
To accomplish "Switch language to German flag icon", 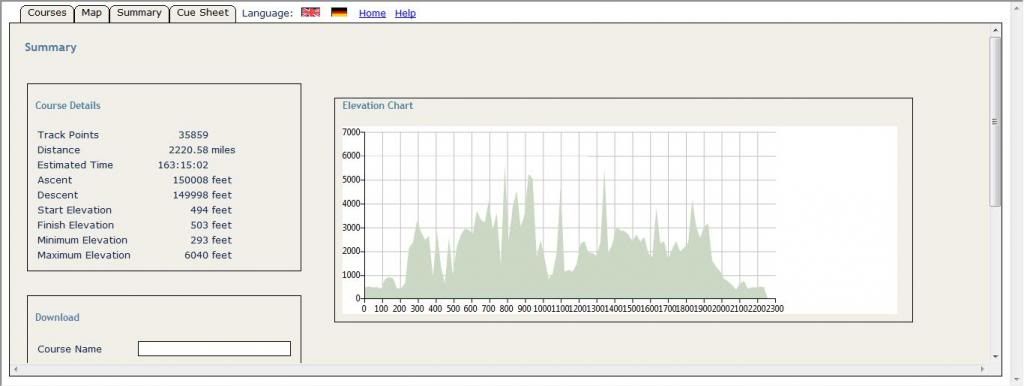I will click(339, 12).
